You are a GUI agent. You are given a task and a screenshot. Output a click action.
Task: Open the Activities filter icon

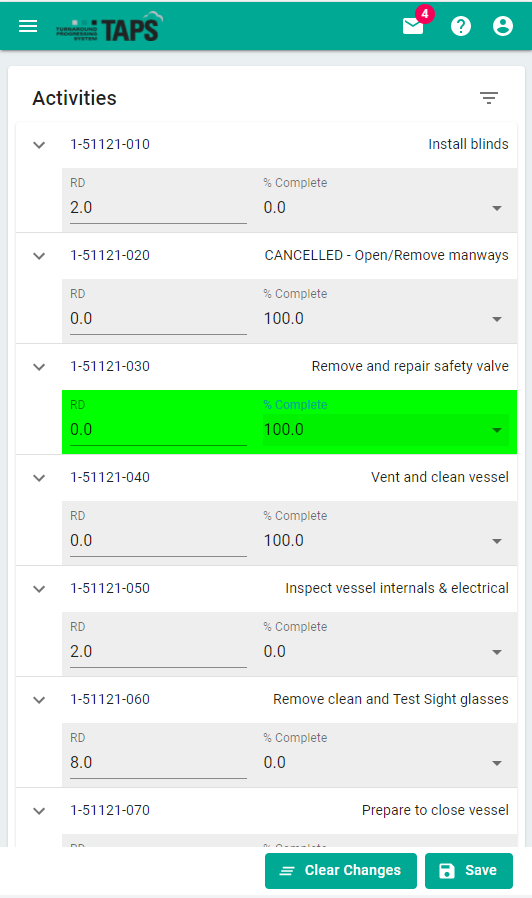(x=488, y=98)
